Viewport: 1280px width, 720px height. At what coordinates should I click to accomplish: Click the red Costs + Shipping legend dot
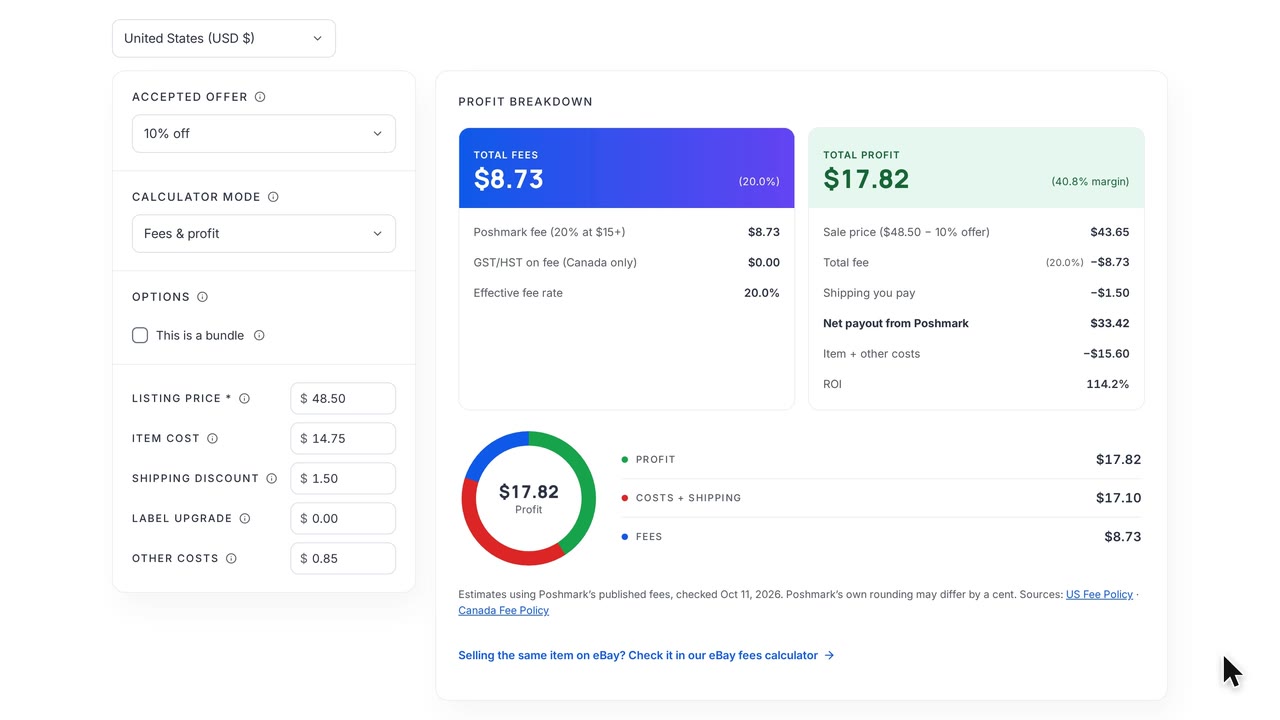[x=625, y=498]
